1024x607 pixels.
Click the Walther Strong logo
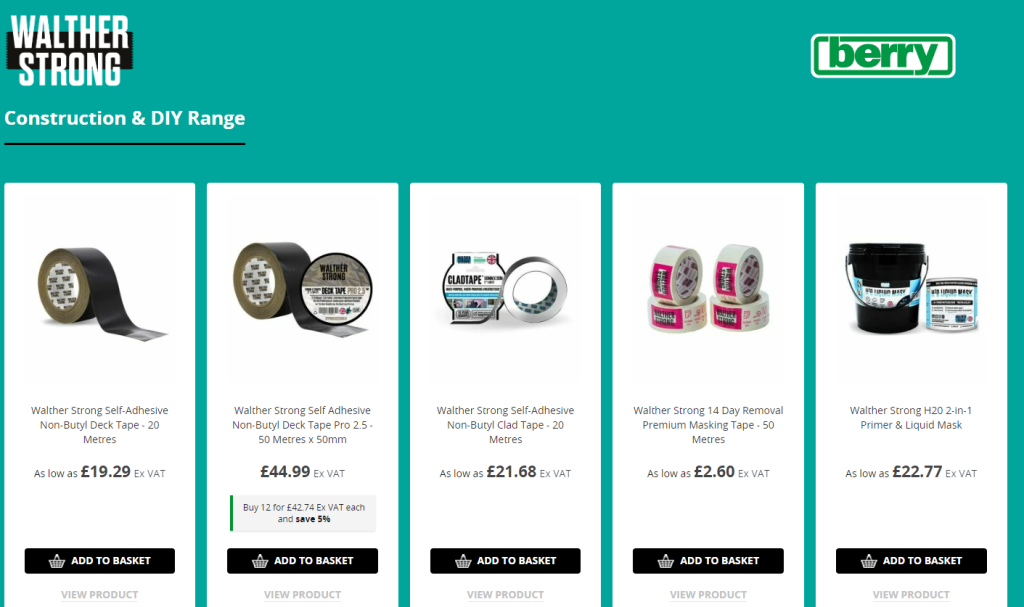(x=69, y=50)
